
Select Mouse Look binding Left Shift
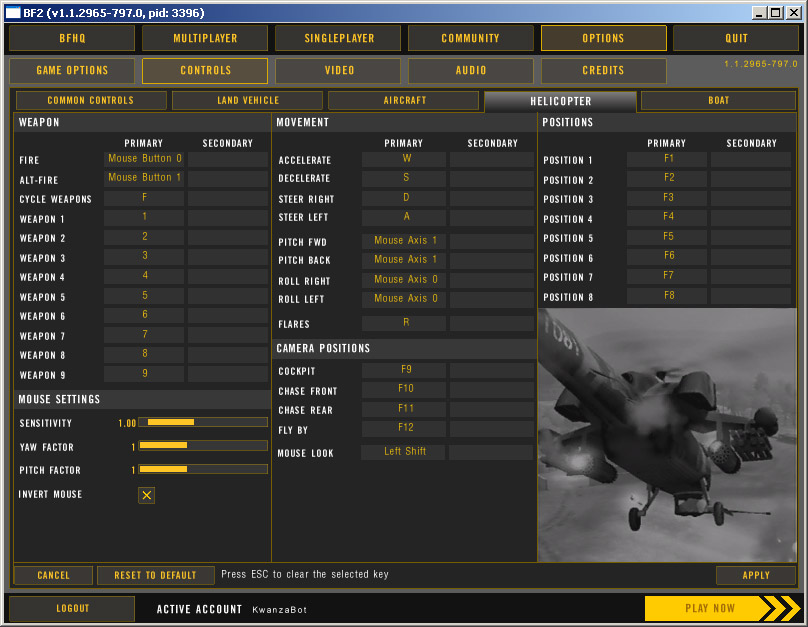pos(403,452)
